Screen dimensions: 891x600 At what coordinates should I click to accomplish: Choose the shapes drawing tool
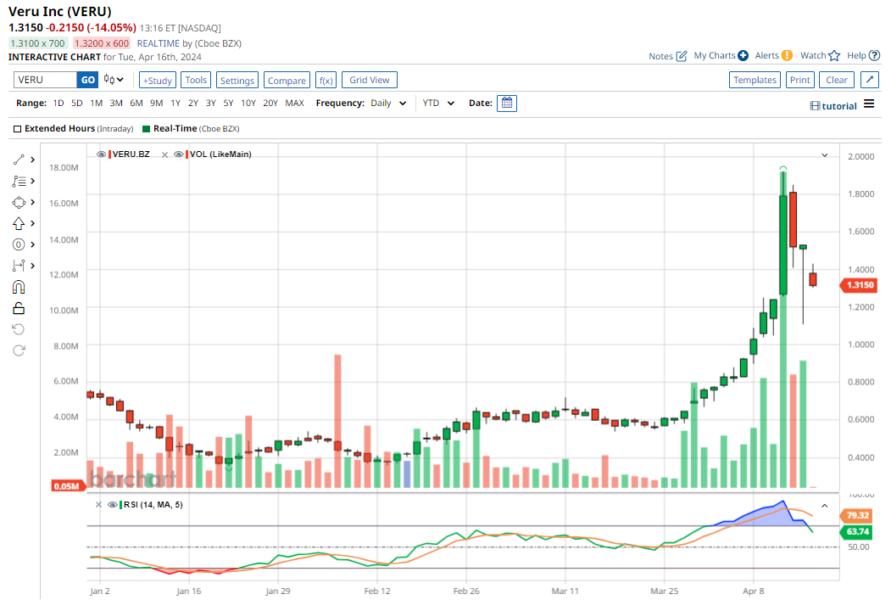(x=19, y=202)
